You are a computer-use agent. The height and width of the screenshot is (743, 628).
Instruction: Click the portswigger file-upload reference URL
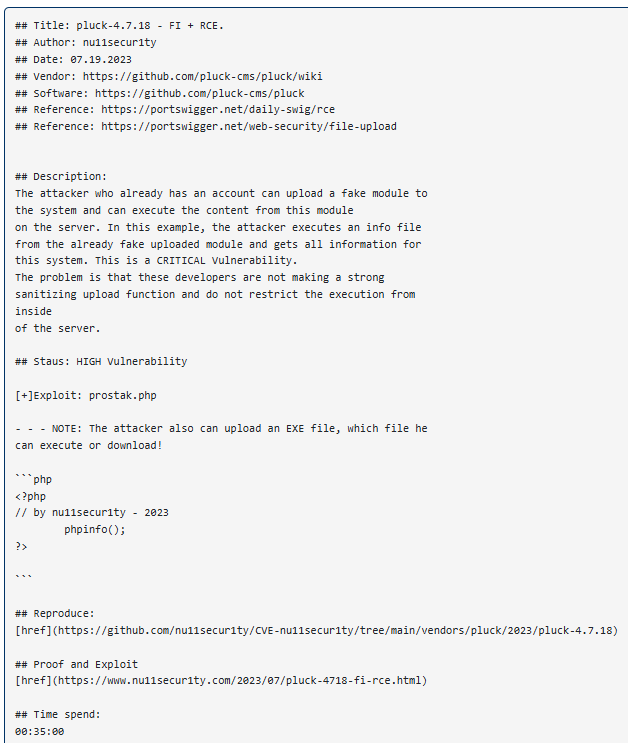click(x=248, y=127)
